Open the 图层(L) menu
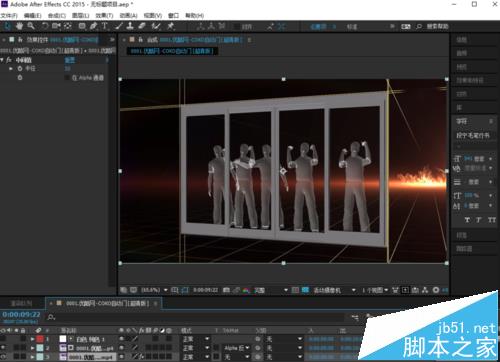The height and width of the screenshot is (362, 500). tap(81, 15)
